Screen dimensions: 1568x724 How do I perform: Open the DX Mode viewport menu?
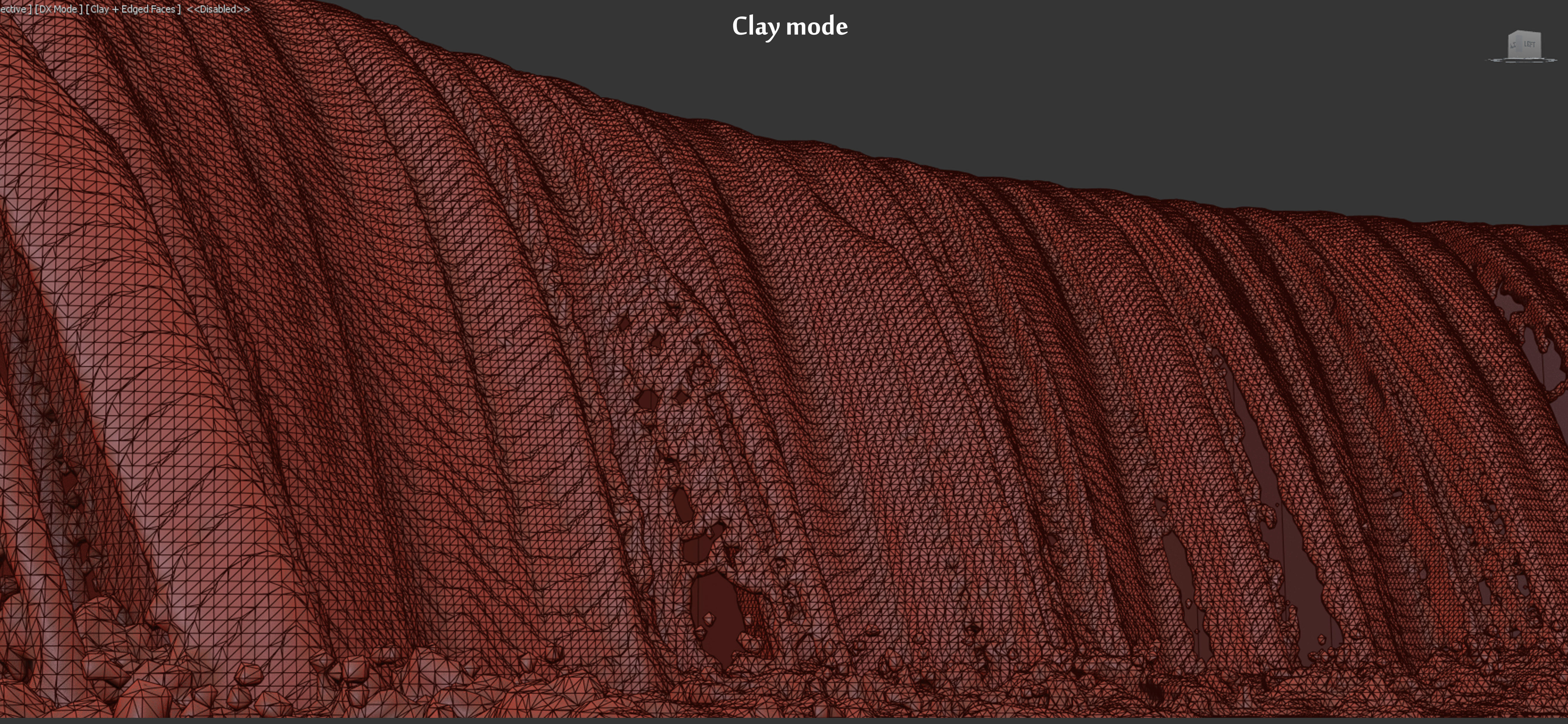click(58, 9)
